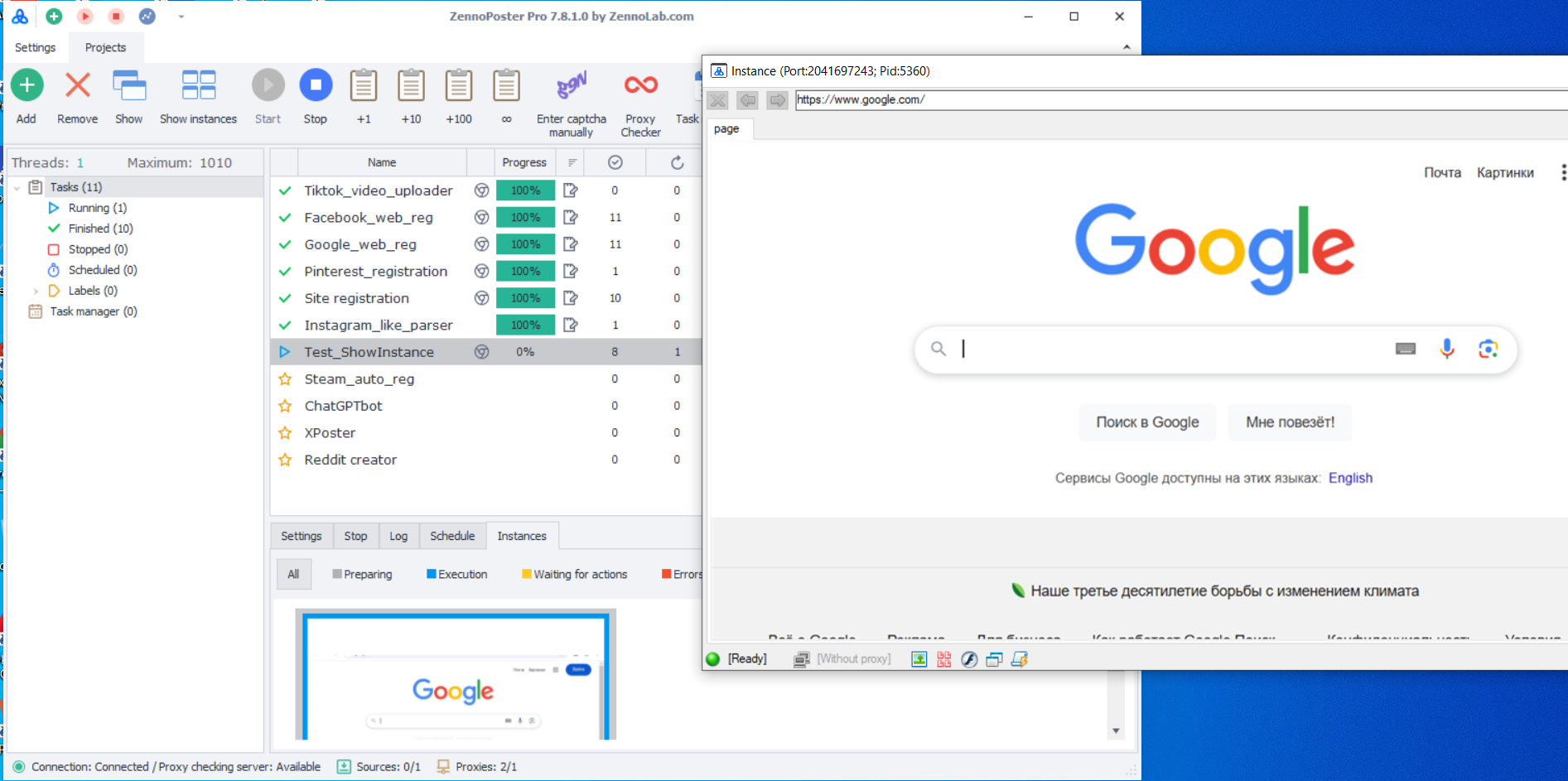Add a hundred executions with +100
Viewport: 1568px width, 781px height.
[459, 85]
